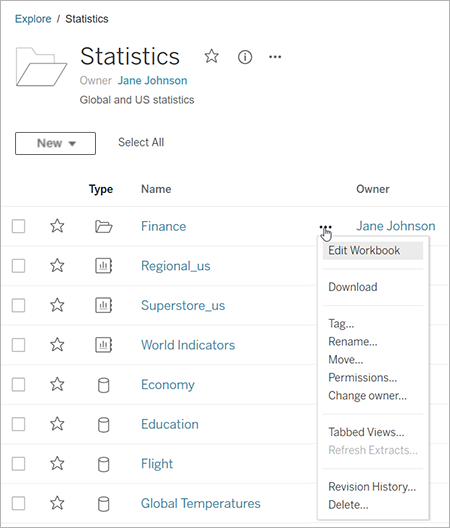The height and width of the screenshot is (528, 450).
Task: Tick the World Indicators row checkbox
Action: (x=19, y=345)
